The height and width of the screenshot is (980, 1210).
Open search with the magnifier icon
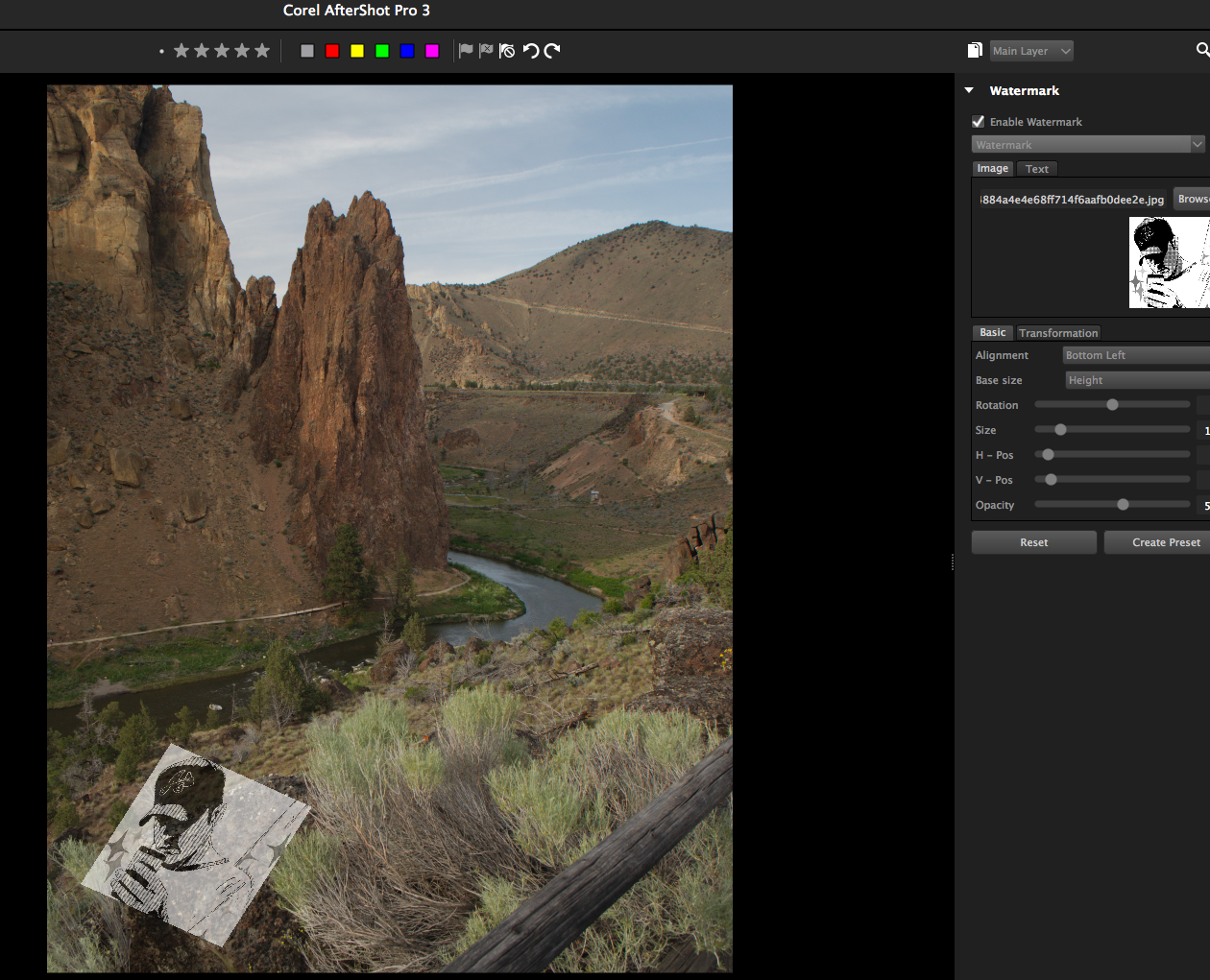[x=1202, y=50]
